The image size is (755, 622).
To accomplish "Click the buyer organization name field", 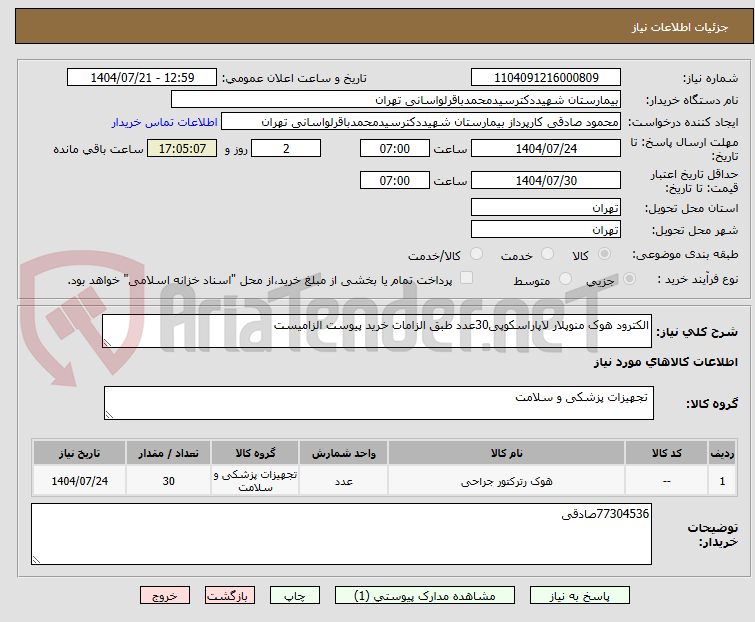I will point(395,100).
